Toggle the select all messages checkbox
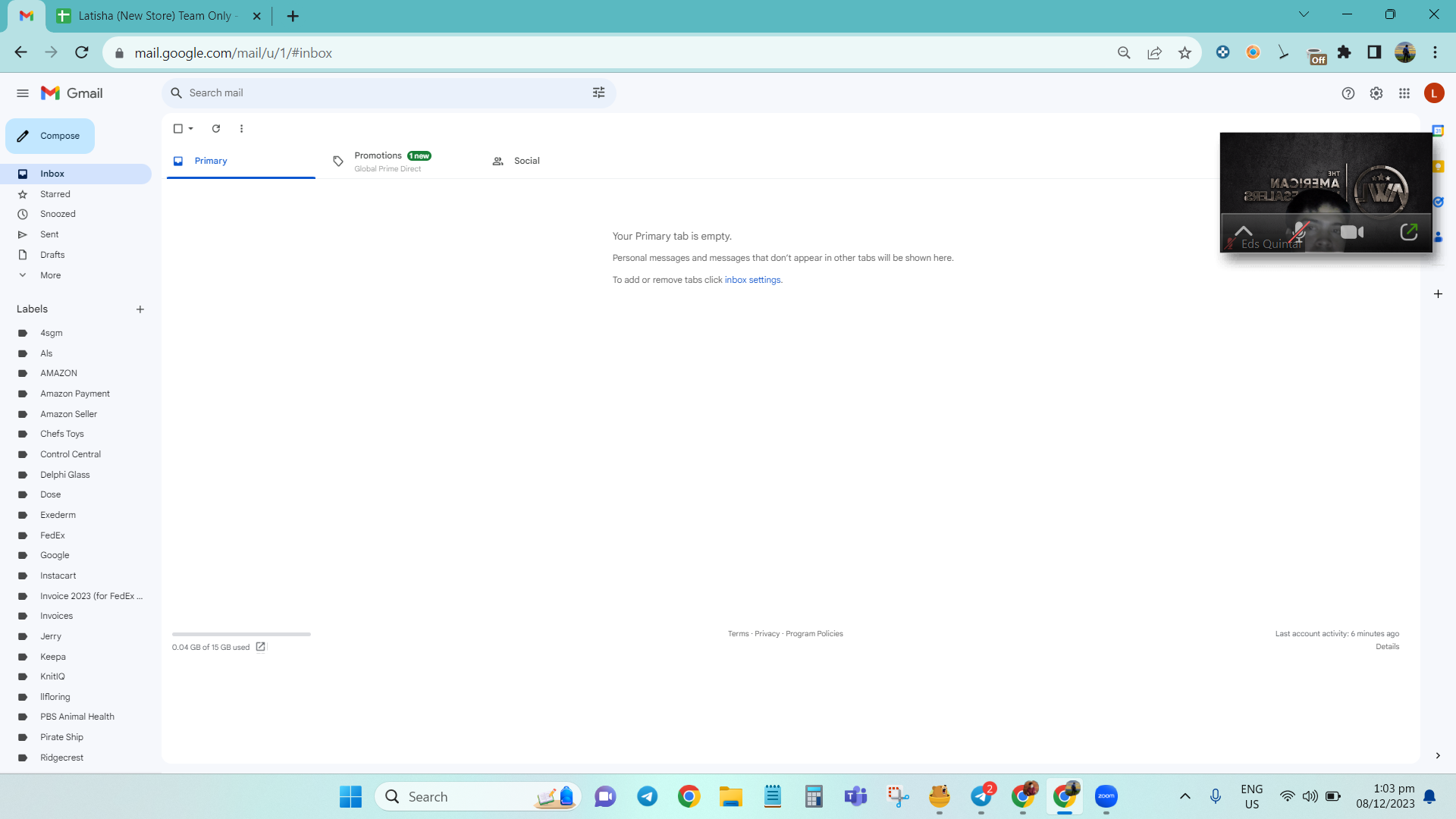This screenshot has width=1456, height=819. point(178,129)
